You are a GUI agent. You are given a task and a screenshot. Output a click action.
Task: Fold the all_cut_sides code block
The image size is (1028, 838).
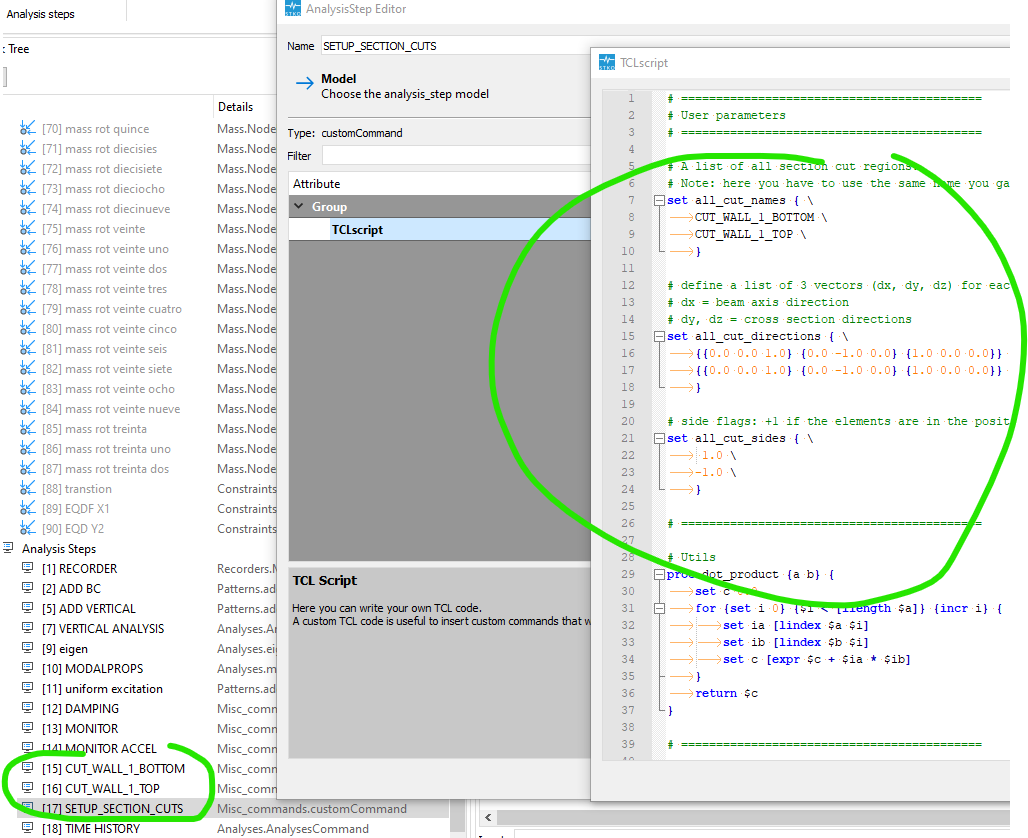(x=659, y=439)
